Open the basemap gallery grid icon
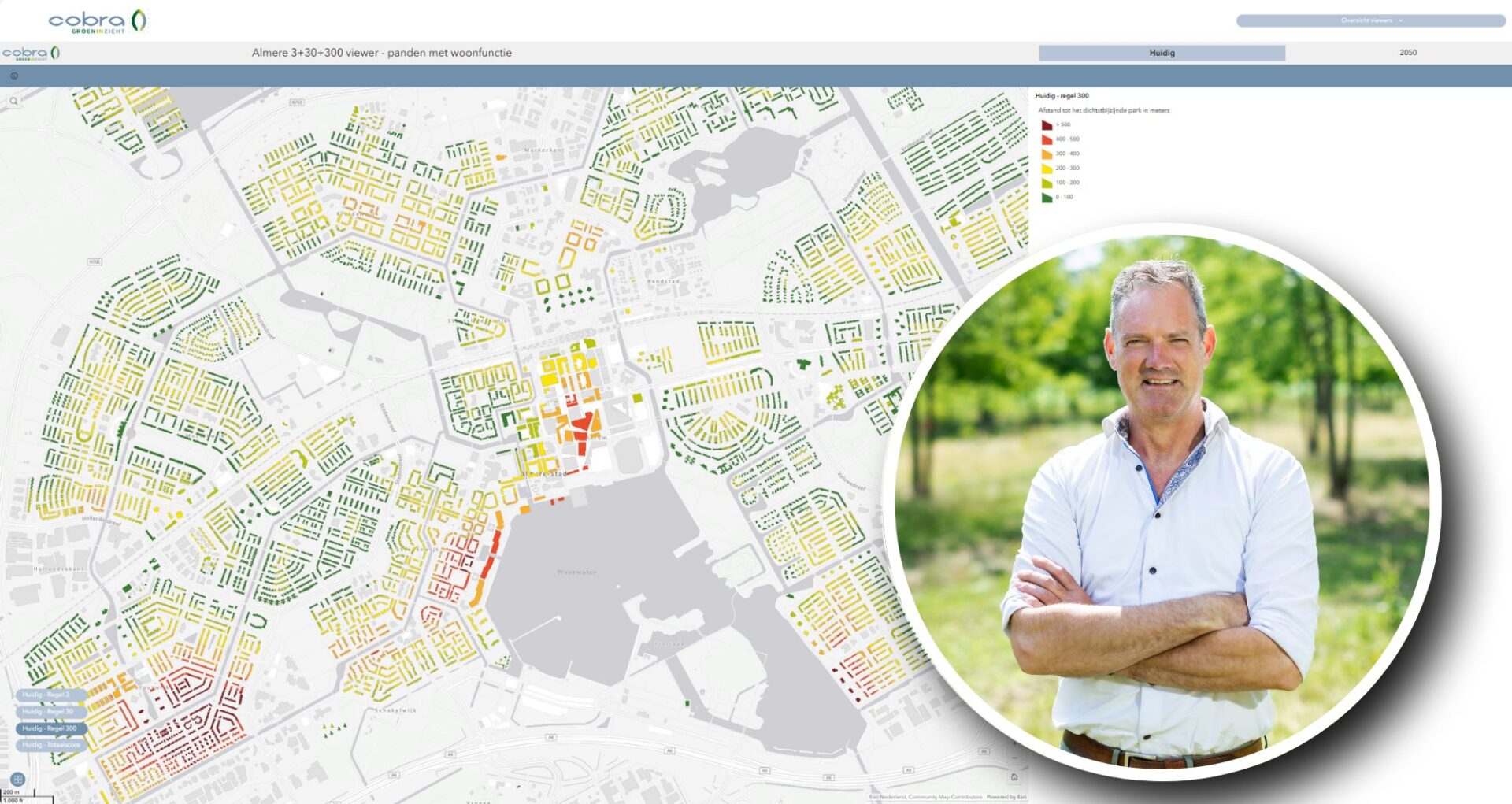1512x804 pixels. tap(17, 779)
